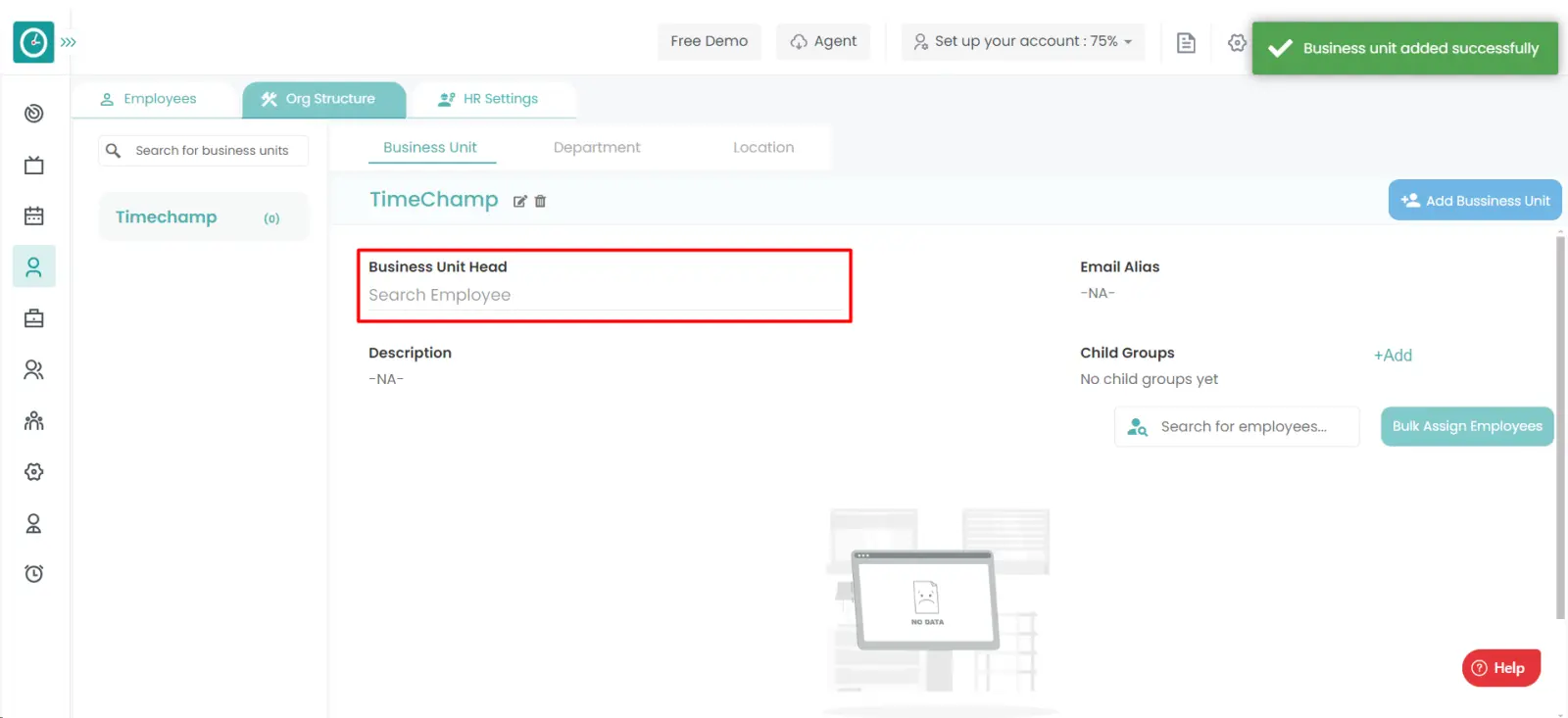Select the highlighted person icon in sidebar

pyautogui.click(x=34, y=266)
